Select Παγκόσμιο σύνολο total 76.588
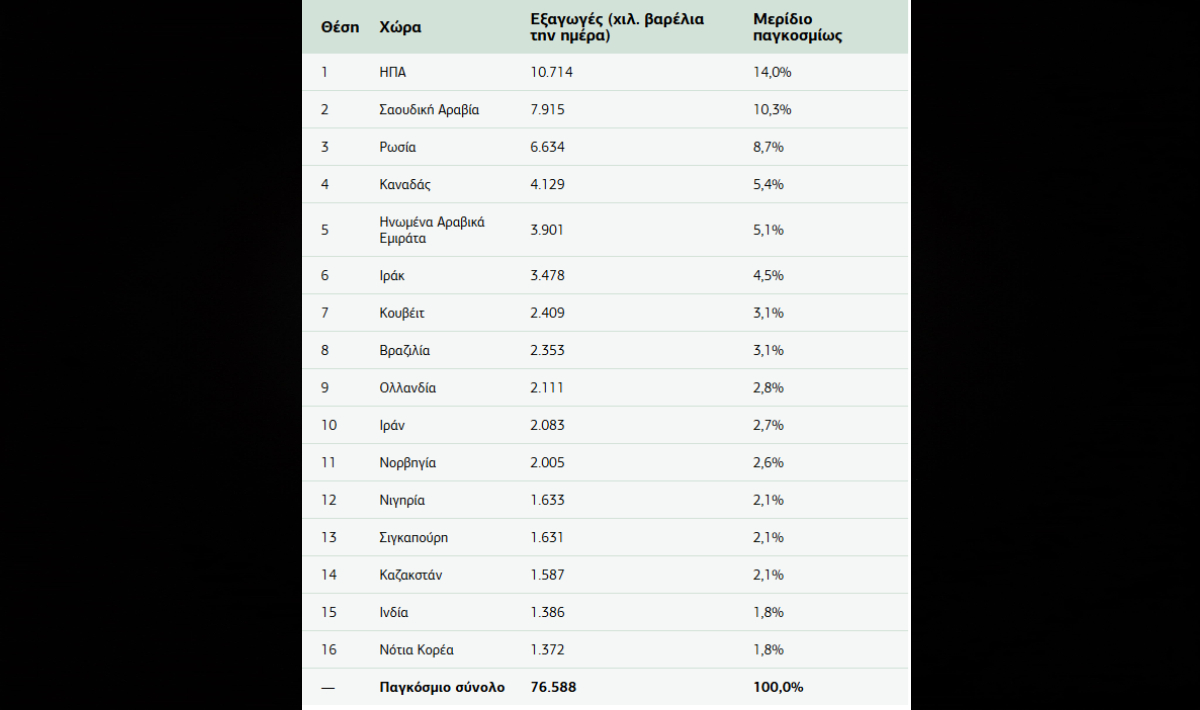The image size is (1200, 710). pos(553,687)
